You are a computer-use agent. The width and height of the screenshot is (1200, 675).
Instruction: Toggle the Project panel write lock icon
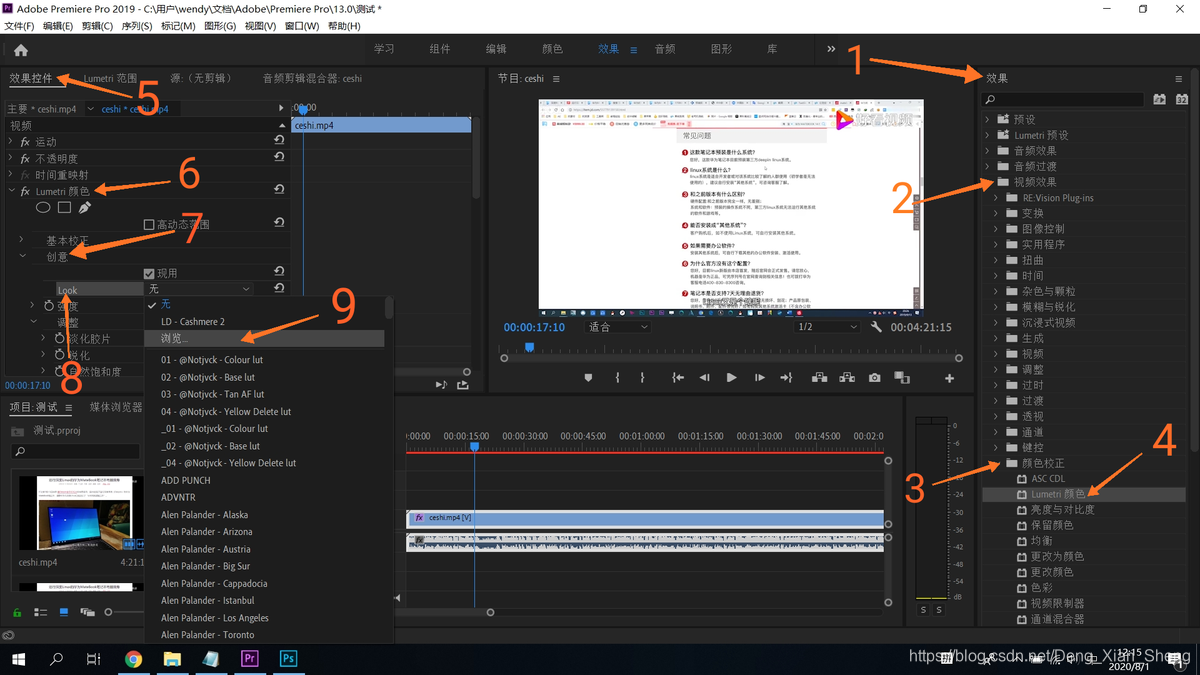[17, 612]
